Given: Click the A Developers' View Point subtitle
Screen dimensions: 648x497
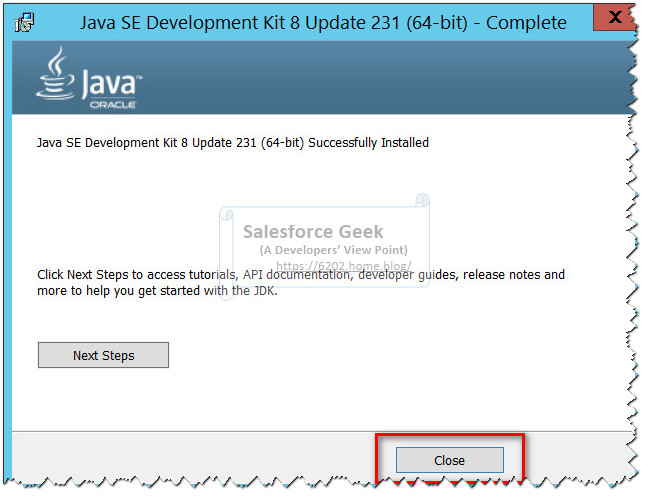Looking at the screenshot, I should 334,250.
